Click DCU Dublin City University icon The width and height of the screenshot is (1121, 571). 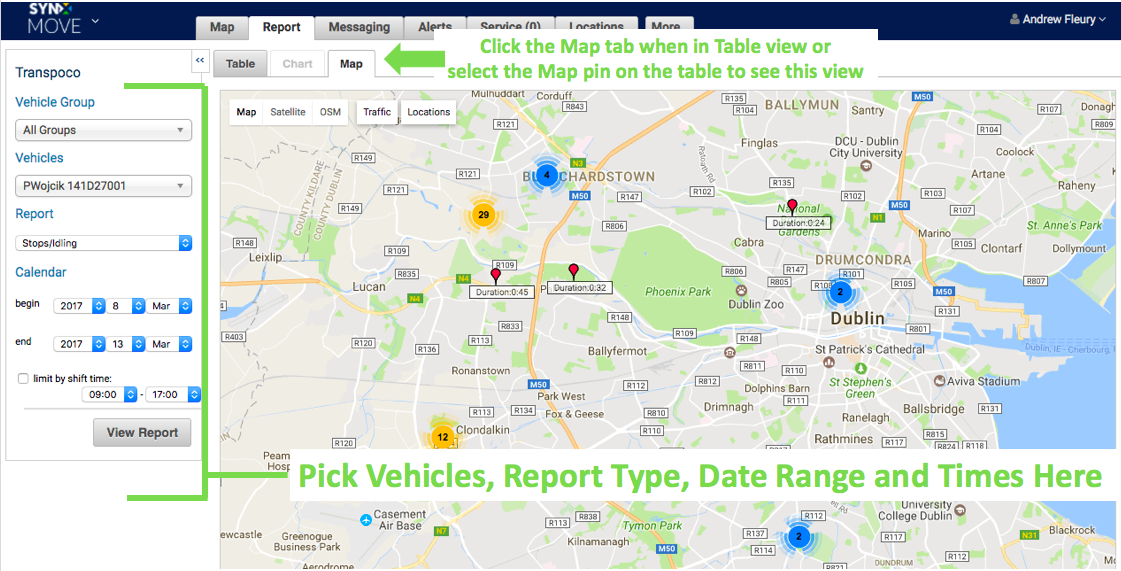pos(866,166)
